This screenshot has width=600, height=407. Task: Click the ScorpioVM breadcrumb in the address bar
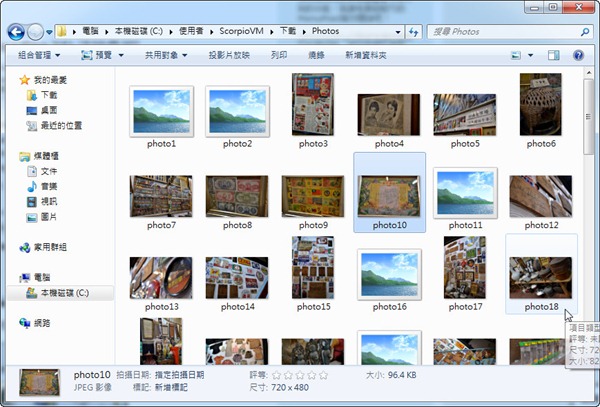[x=241, y=31]
